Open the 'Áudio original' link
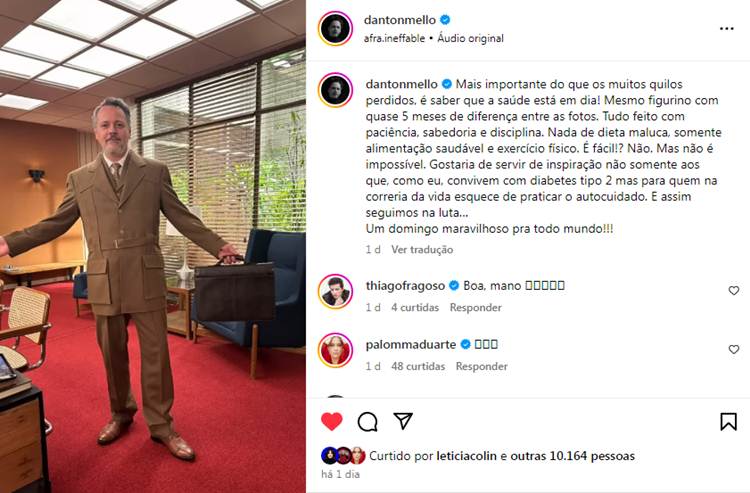Image resolution: width=750 pixels, height=493 pixels. pos(470,38)
